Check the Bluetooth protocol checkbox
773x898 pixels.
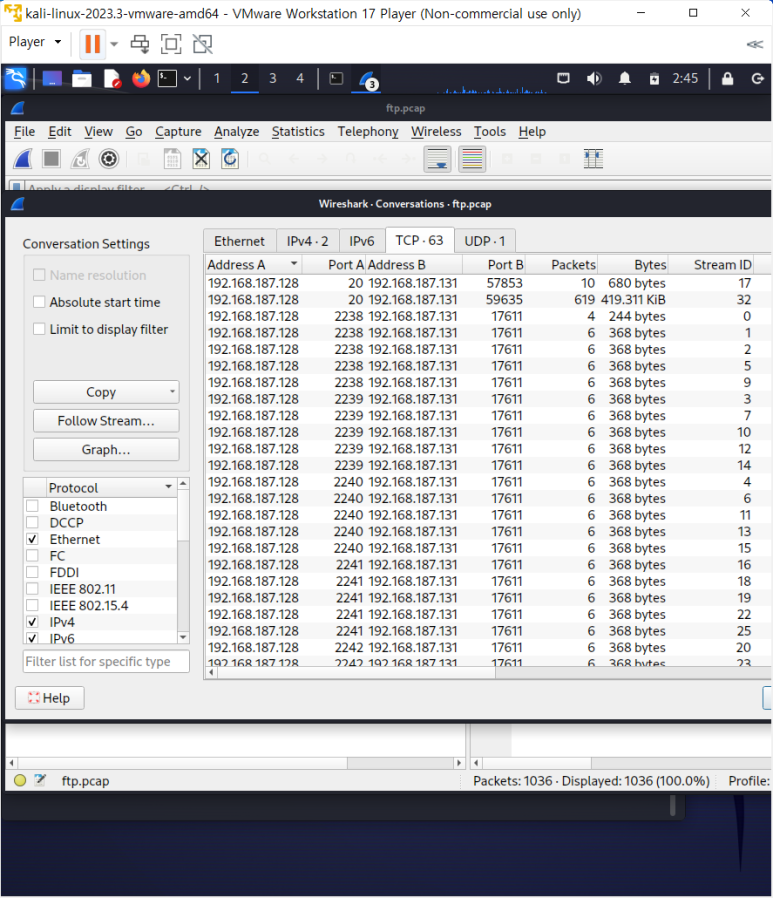(33, 506)
